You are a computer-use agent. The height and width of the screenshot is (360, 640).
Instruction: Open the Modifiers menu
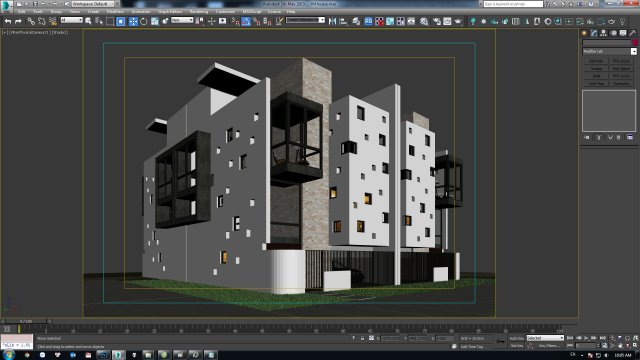[115, 12]
